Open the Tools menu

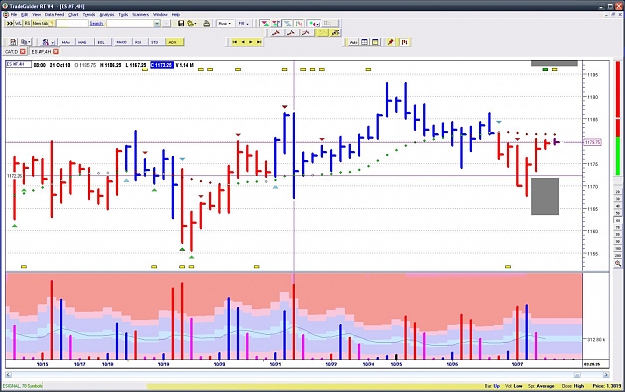click(123, 14)
